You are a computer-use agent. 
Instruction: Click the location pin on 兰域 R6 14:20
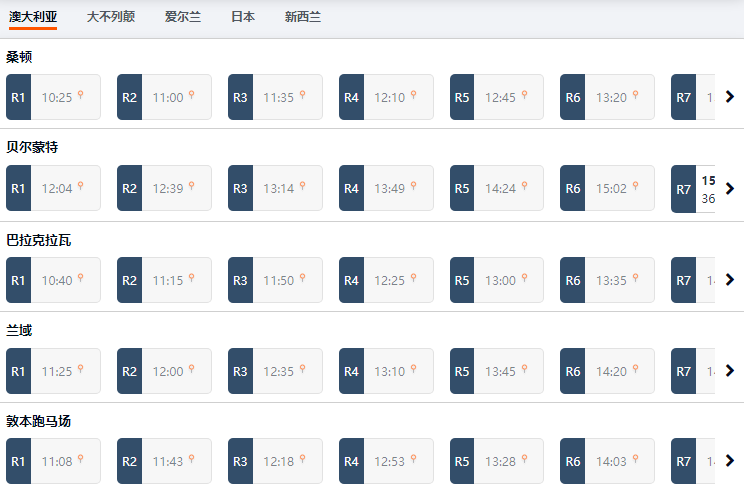pos(634,370)
